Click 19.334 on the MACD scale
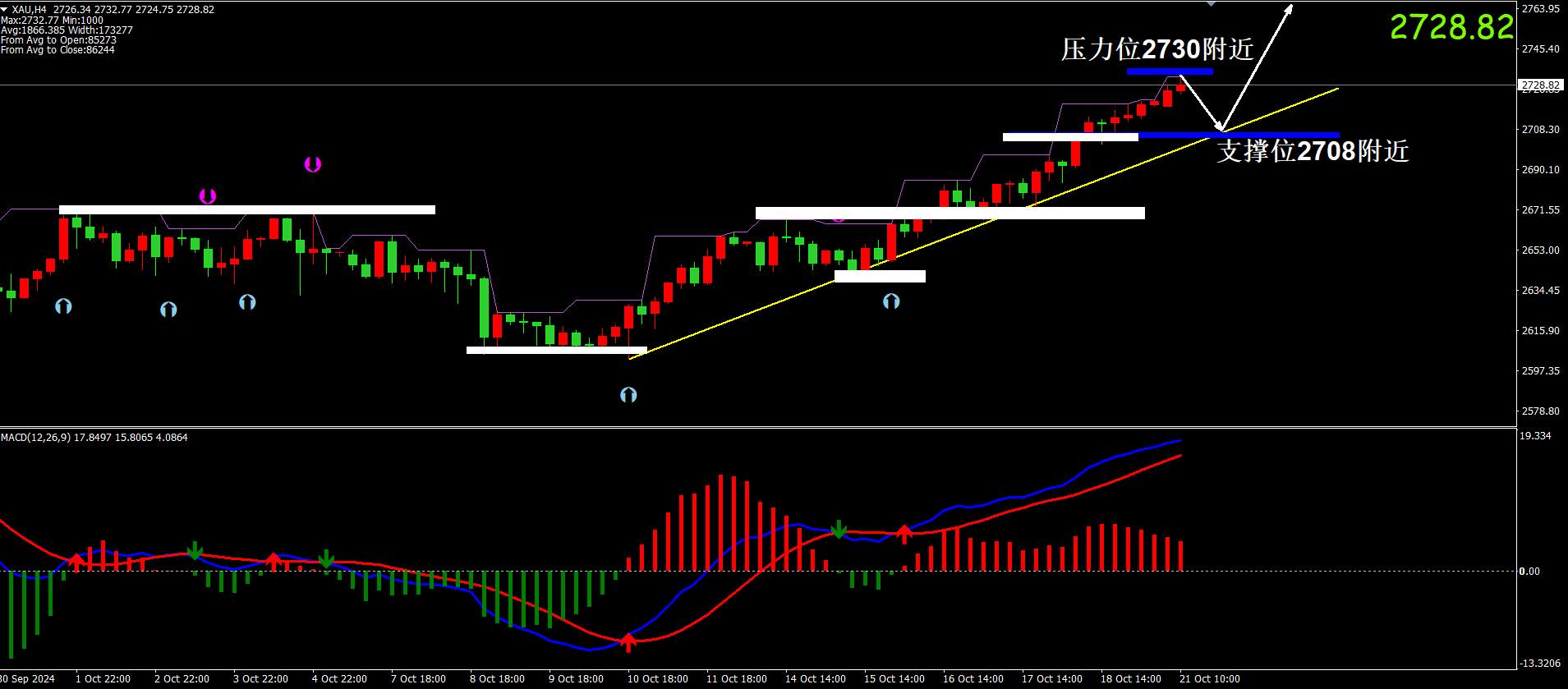Screen dimensions: 1568x689 pyautogui.click(x=1535, y=436)
